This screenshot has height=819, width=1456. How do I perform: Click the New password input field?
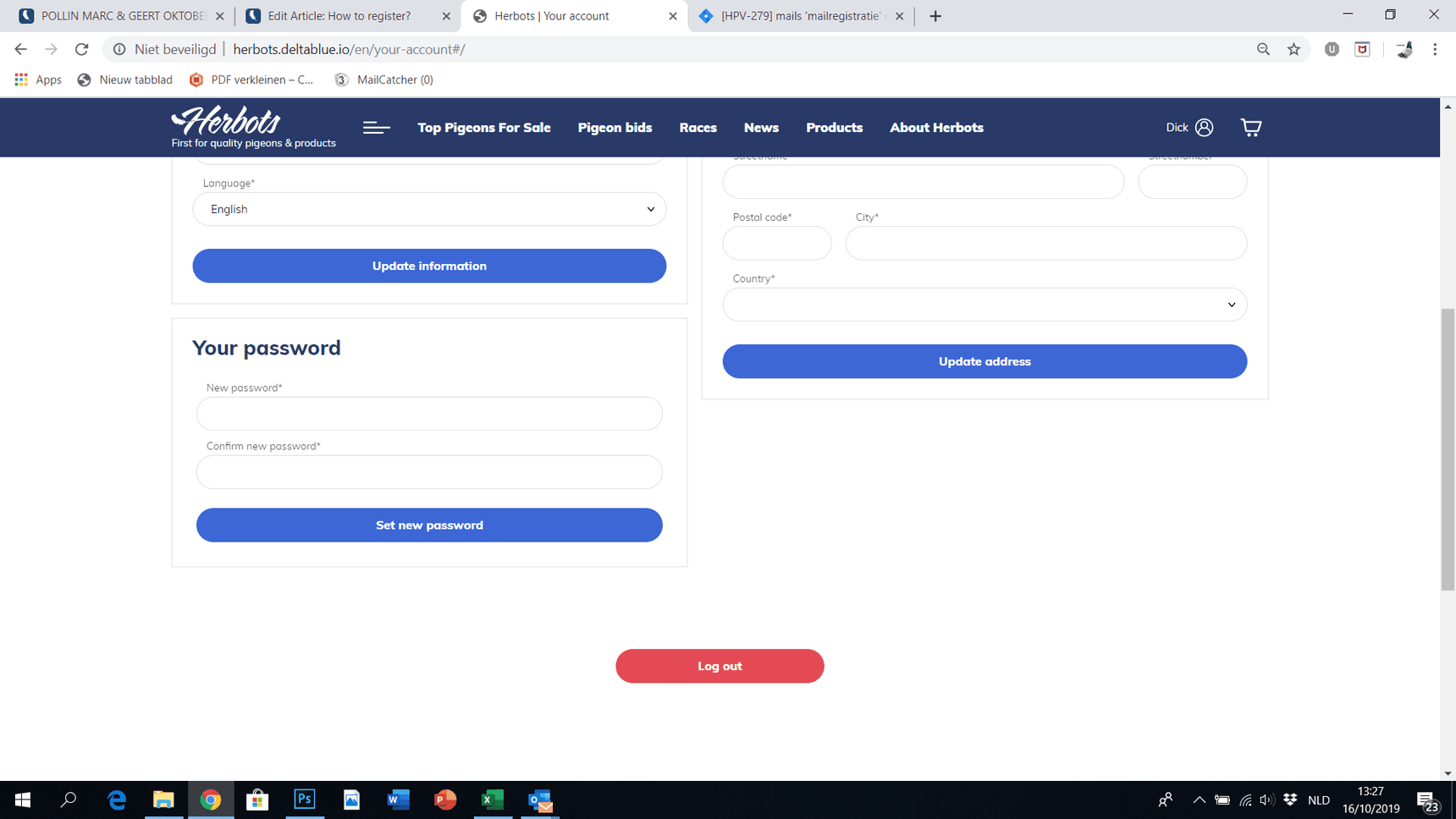429,414
